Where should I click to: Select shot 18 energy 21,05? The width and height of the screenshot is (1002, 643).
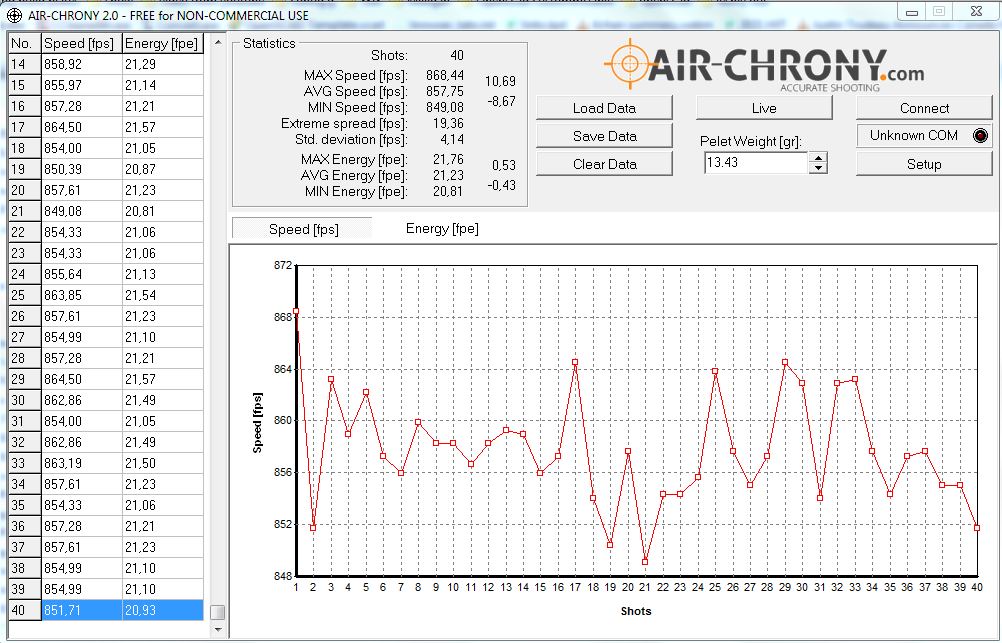click(162, 148)
